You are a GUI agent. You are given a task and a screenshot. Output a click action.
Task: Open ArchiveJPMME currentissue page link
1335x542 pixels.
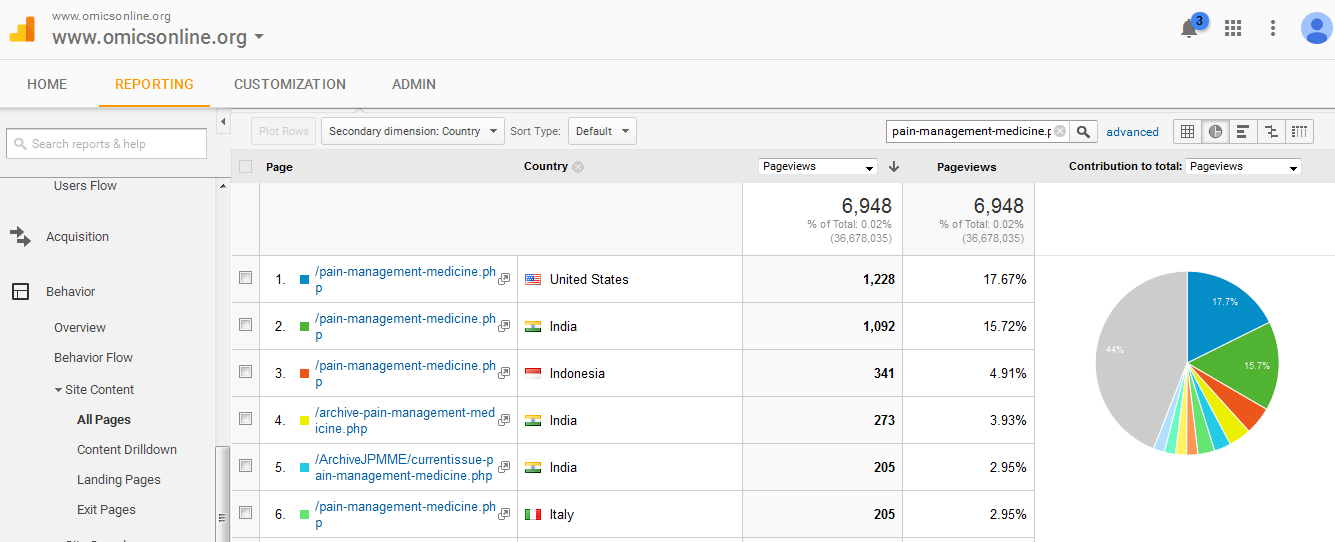pos(404,467)
